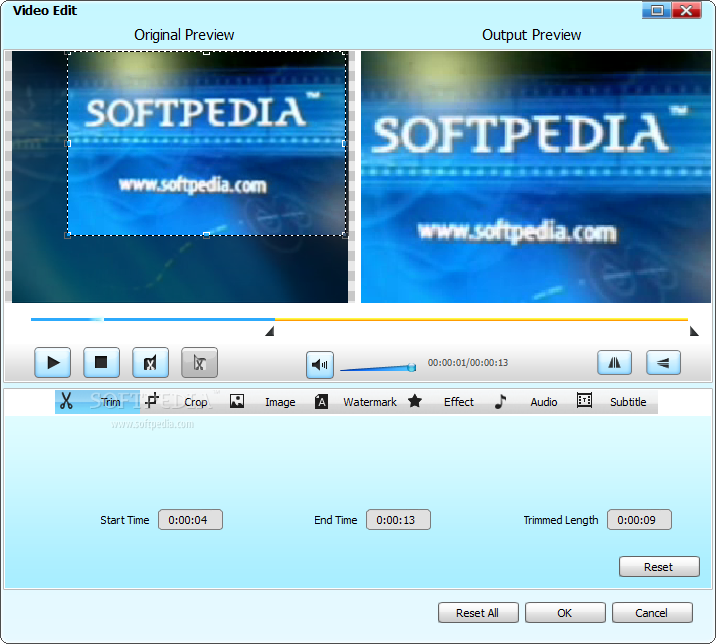Open the Watermark tab

[x=356, y=402]
